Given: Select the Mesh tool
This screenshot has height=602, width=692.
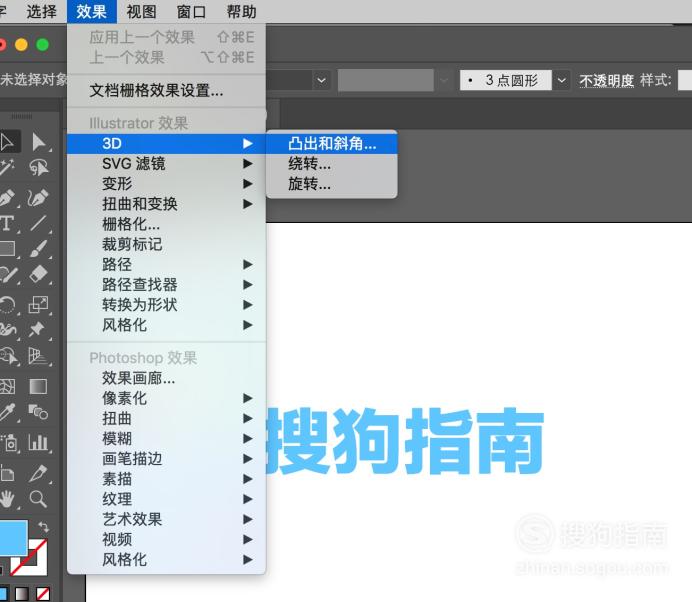Looking at the screenshot, I should [7, 387].
